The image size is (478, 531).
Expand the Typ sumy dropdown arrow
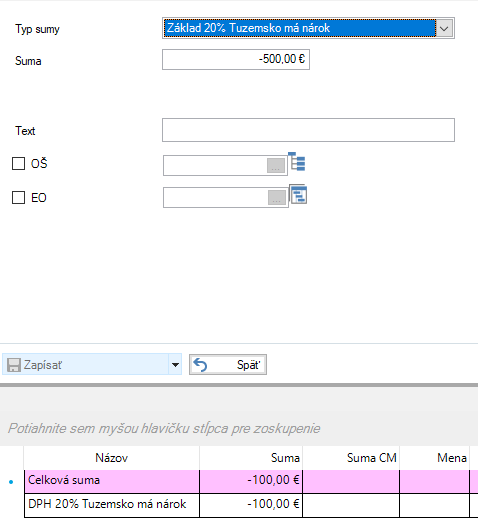[x=444, y=28]
